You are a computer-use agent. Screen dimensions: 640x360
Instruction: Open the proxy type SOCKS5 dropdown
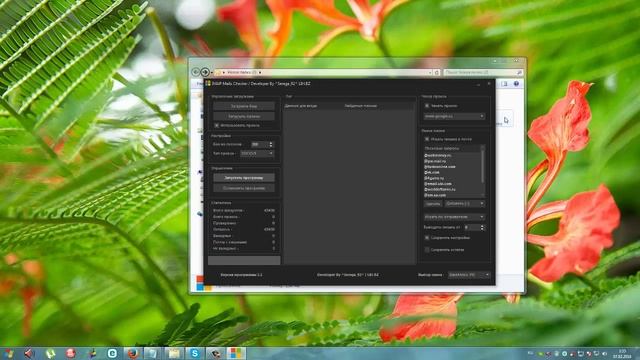(x=257, y=153)
